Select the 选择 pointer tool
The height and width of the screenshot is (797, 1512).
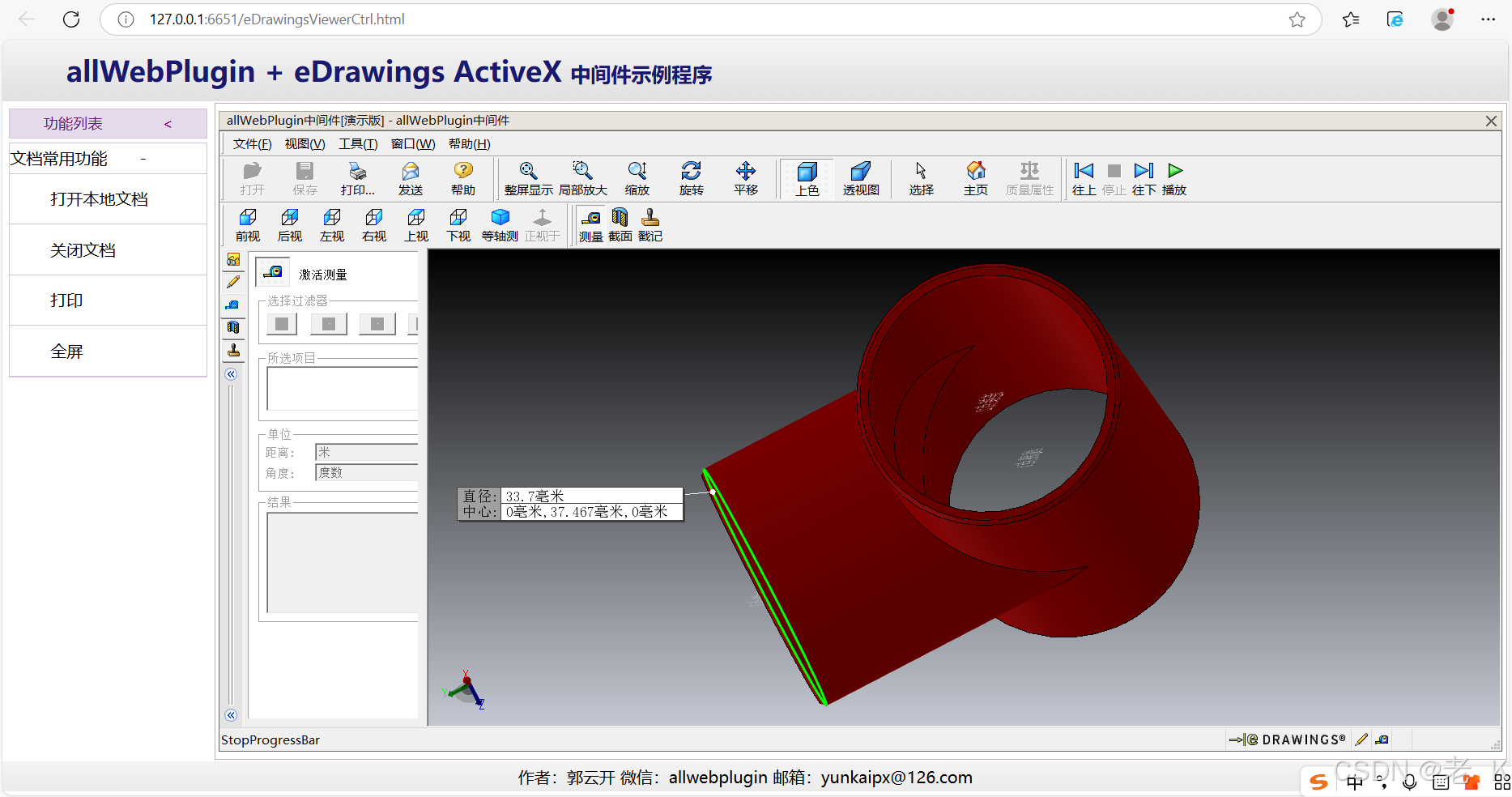tap(921, 178)
